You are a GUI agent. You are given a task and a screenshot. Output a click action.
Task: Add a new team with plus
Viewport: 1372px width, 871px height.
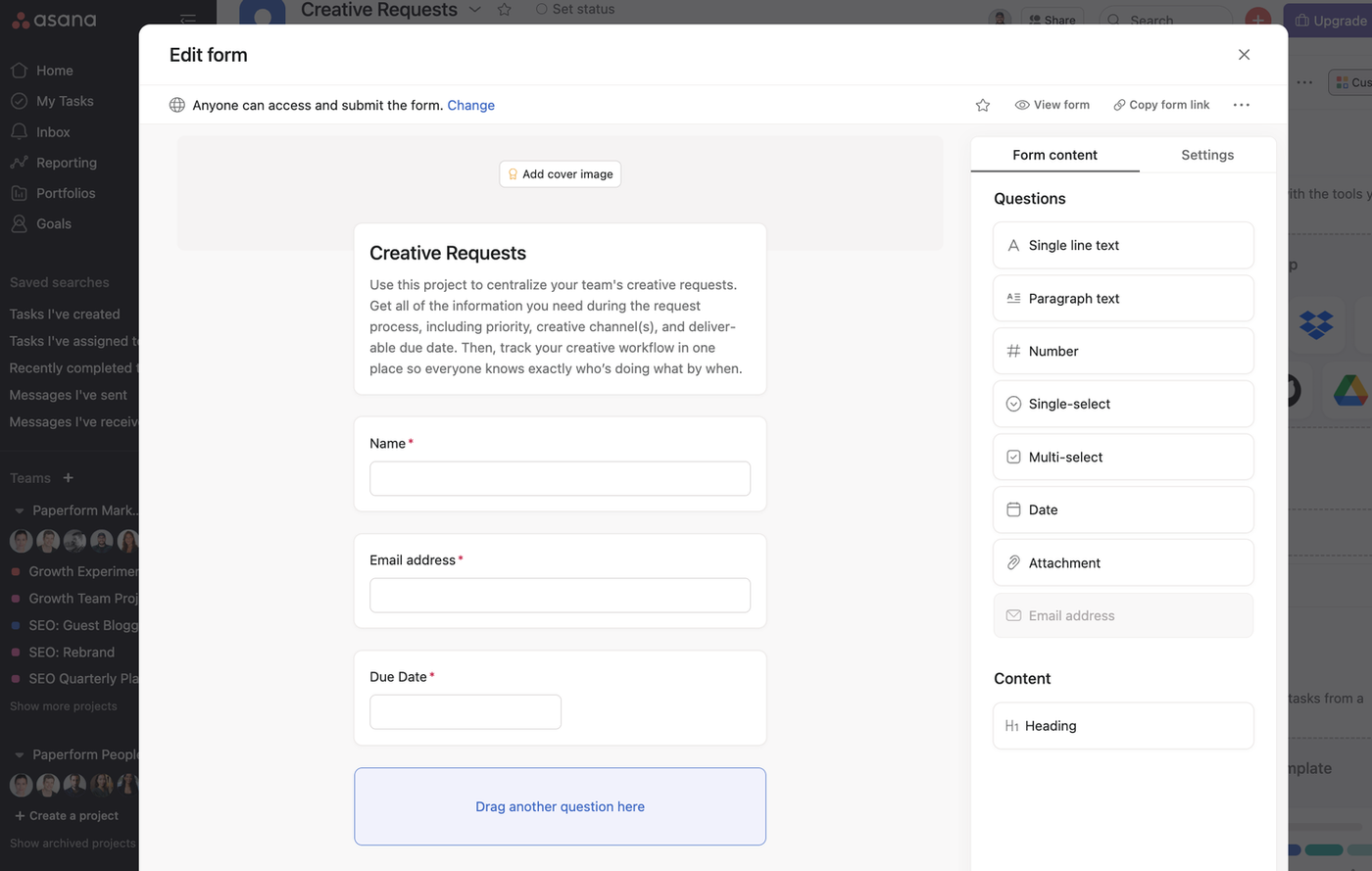pos(68,478)
